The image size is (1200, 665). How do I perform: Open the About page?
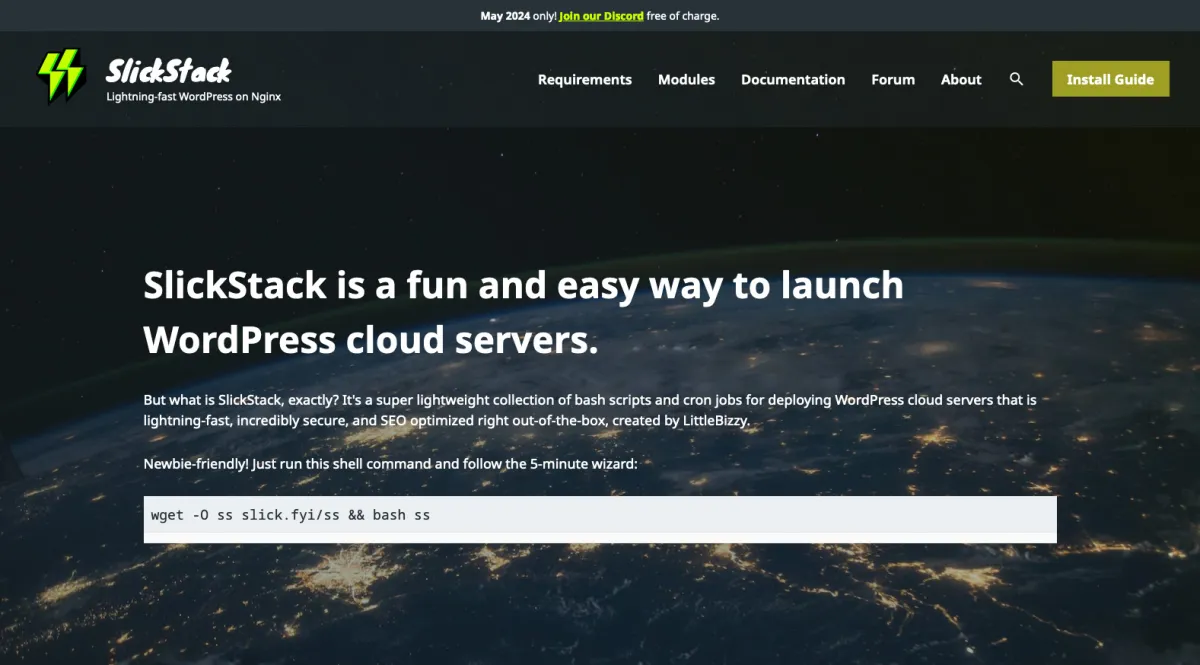961,80
